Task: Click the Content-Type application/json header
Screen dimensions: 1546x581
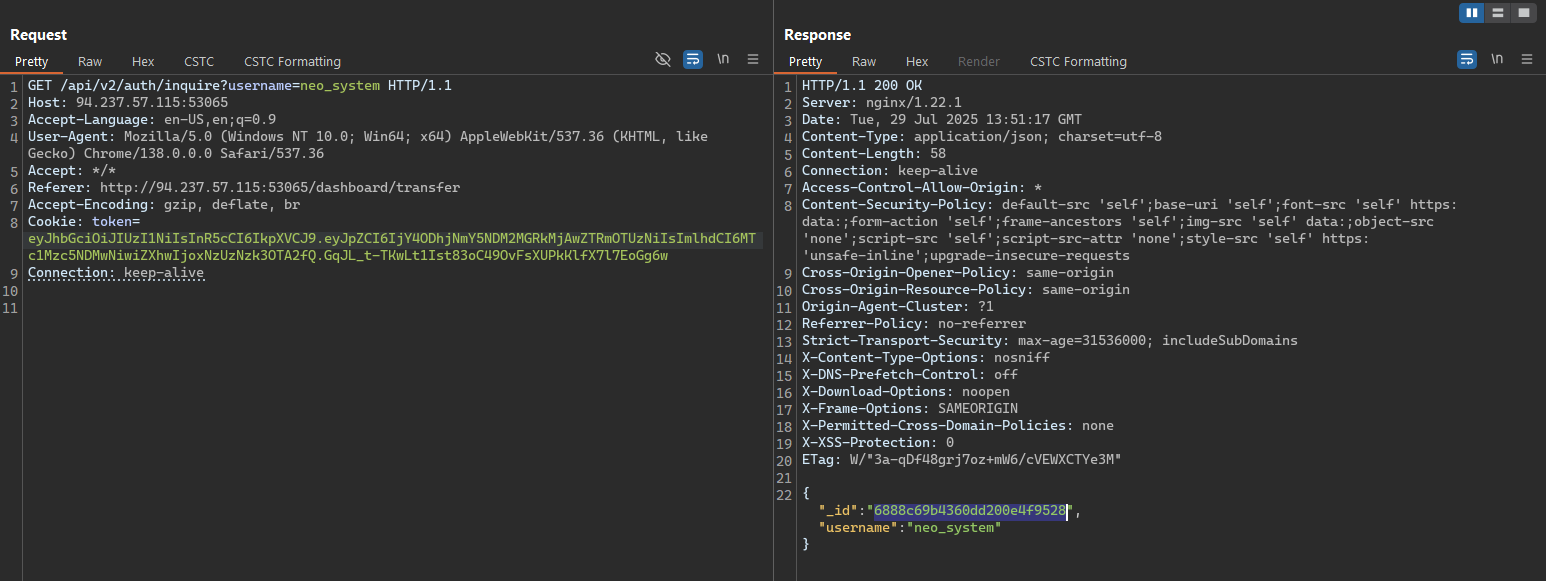Action: pyautogui.click(x=982, y=137)
